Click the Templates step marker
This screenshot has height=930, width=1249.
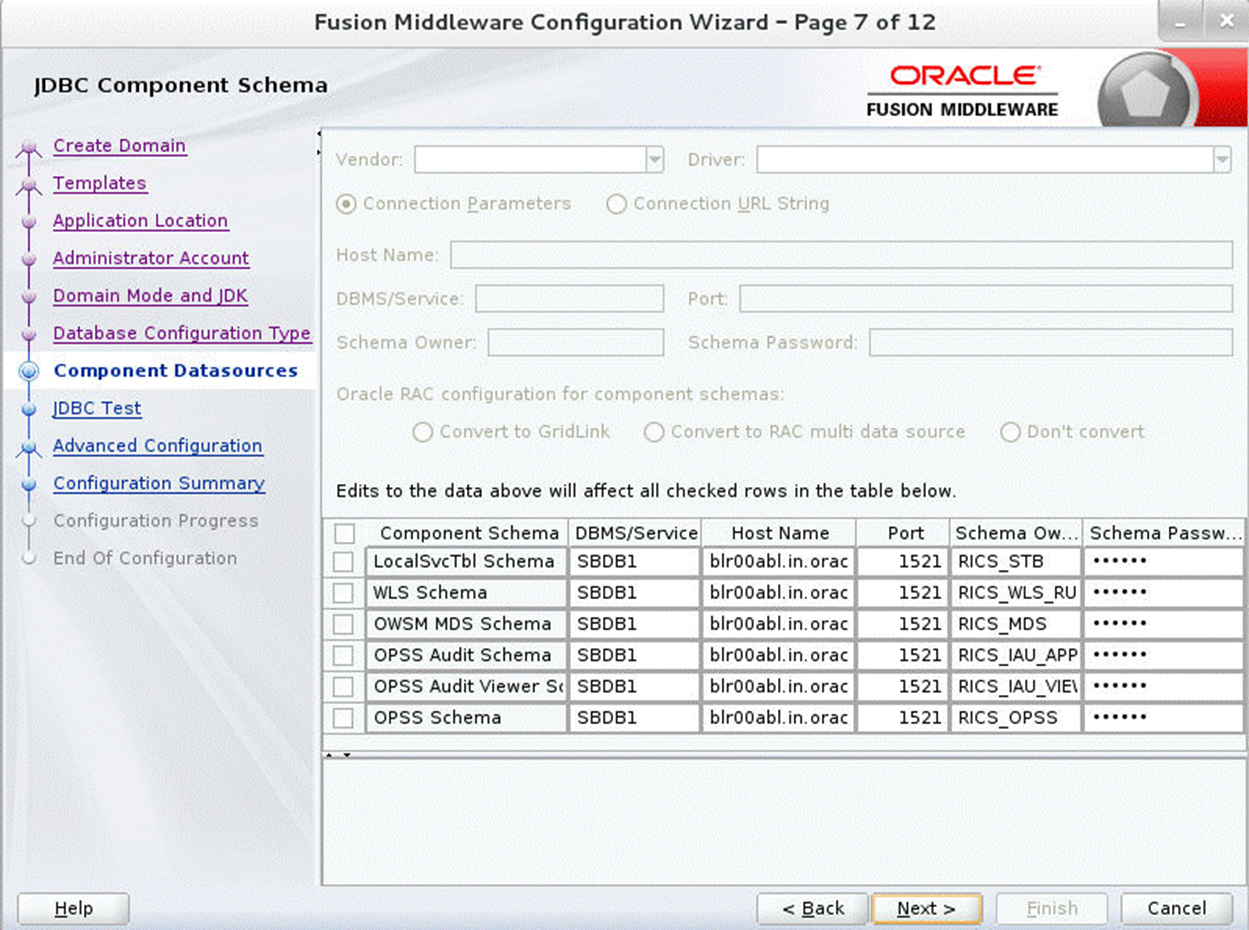pos(32,183)
